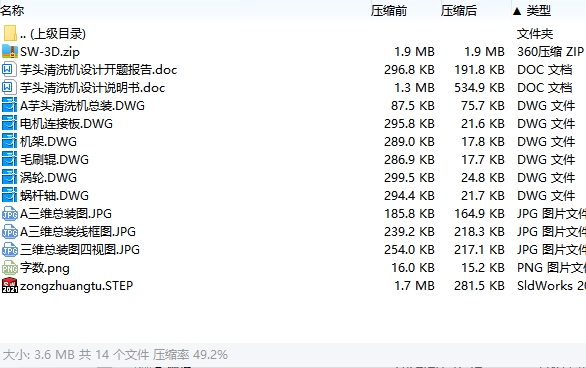The height and width of the screenshot is (368, 586).
Task: Select file 蜗杆轴.DWG
Action: (54, 195)
